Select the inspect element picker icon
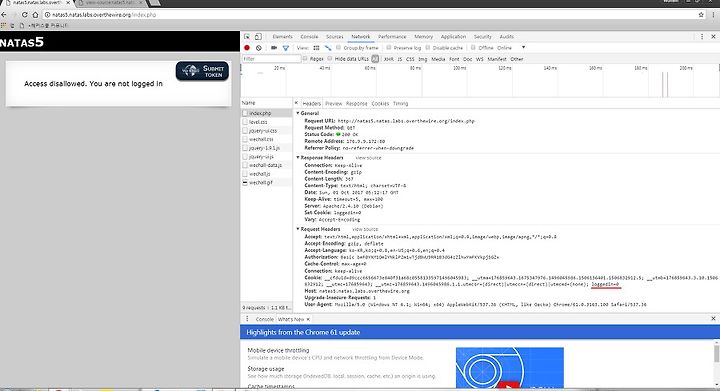This screenshot has height=391, width=720. 247,37
